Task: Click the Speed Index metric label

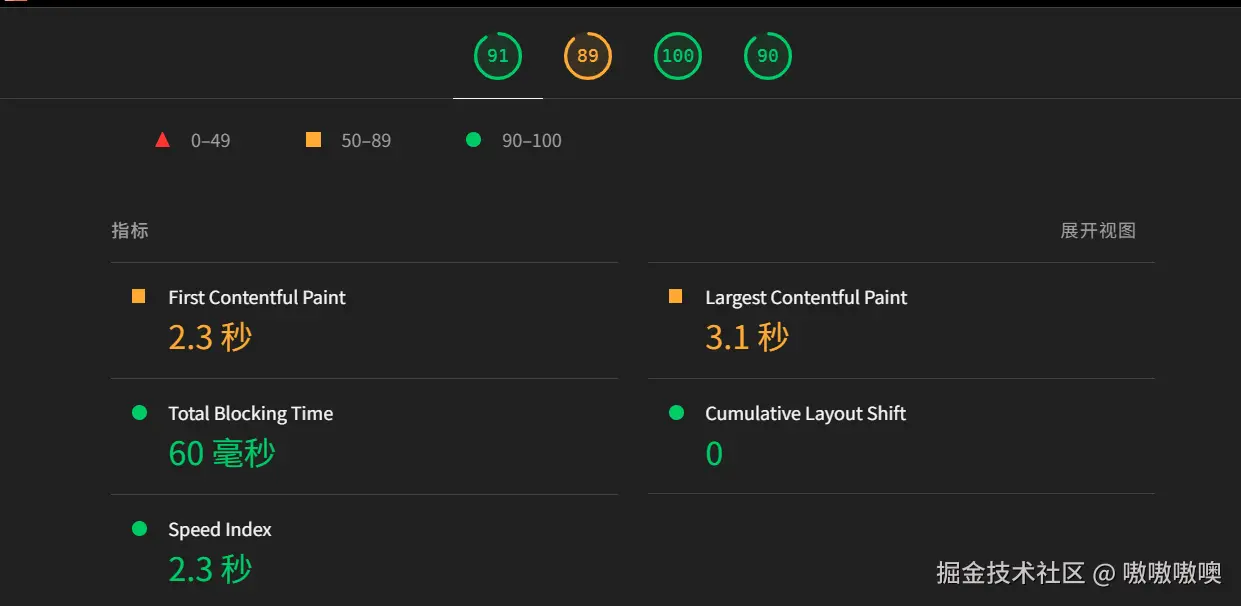Action: (220, 529)
